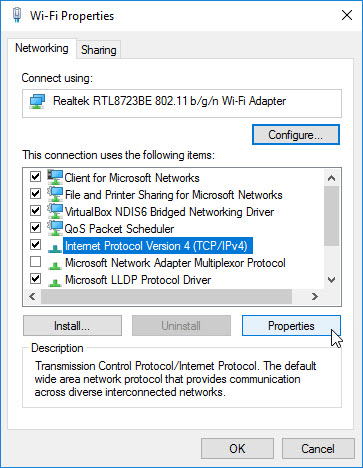The width and height of the screenshot is (363, 468).
Task: Click the horizontal scroll right arrow
Action: pyautogui.click(x=314, y=296)
